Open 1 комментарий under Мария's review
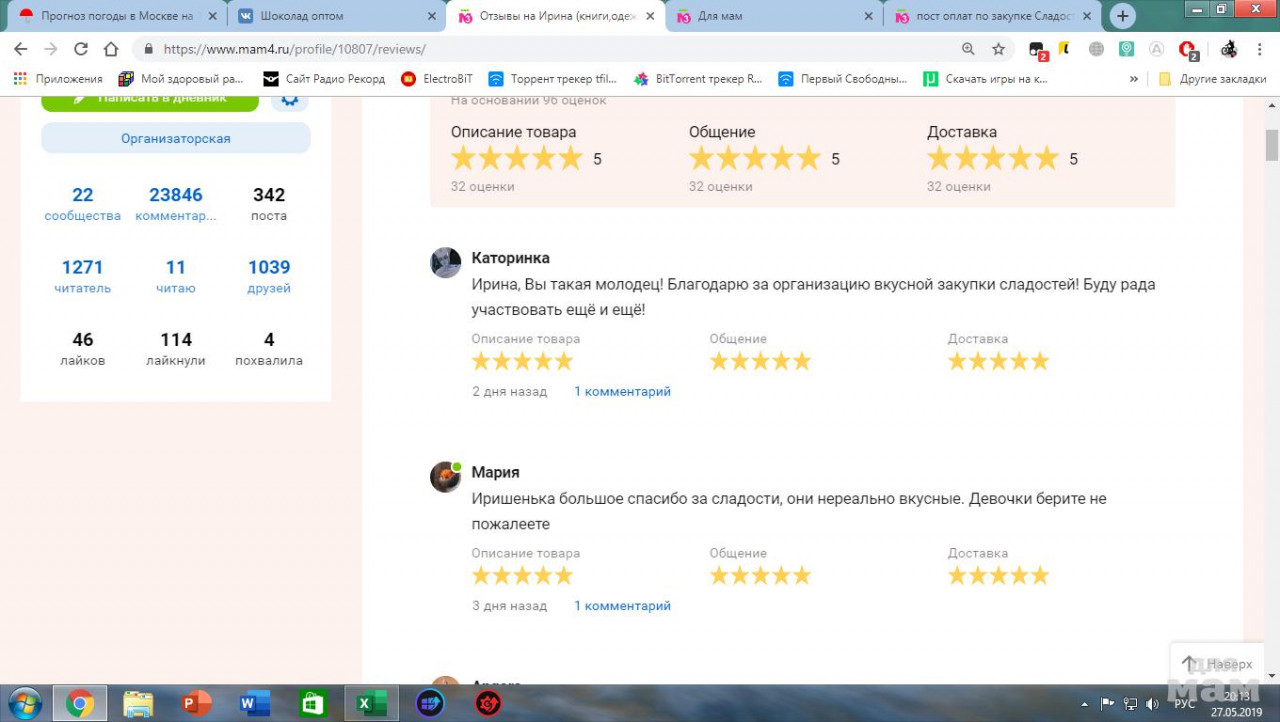 622,606
